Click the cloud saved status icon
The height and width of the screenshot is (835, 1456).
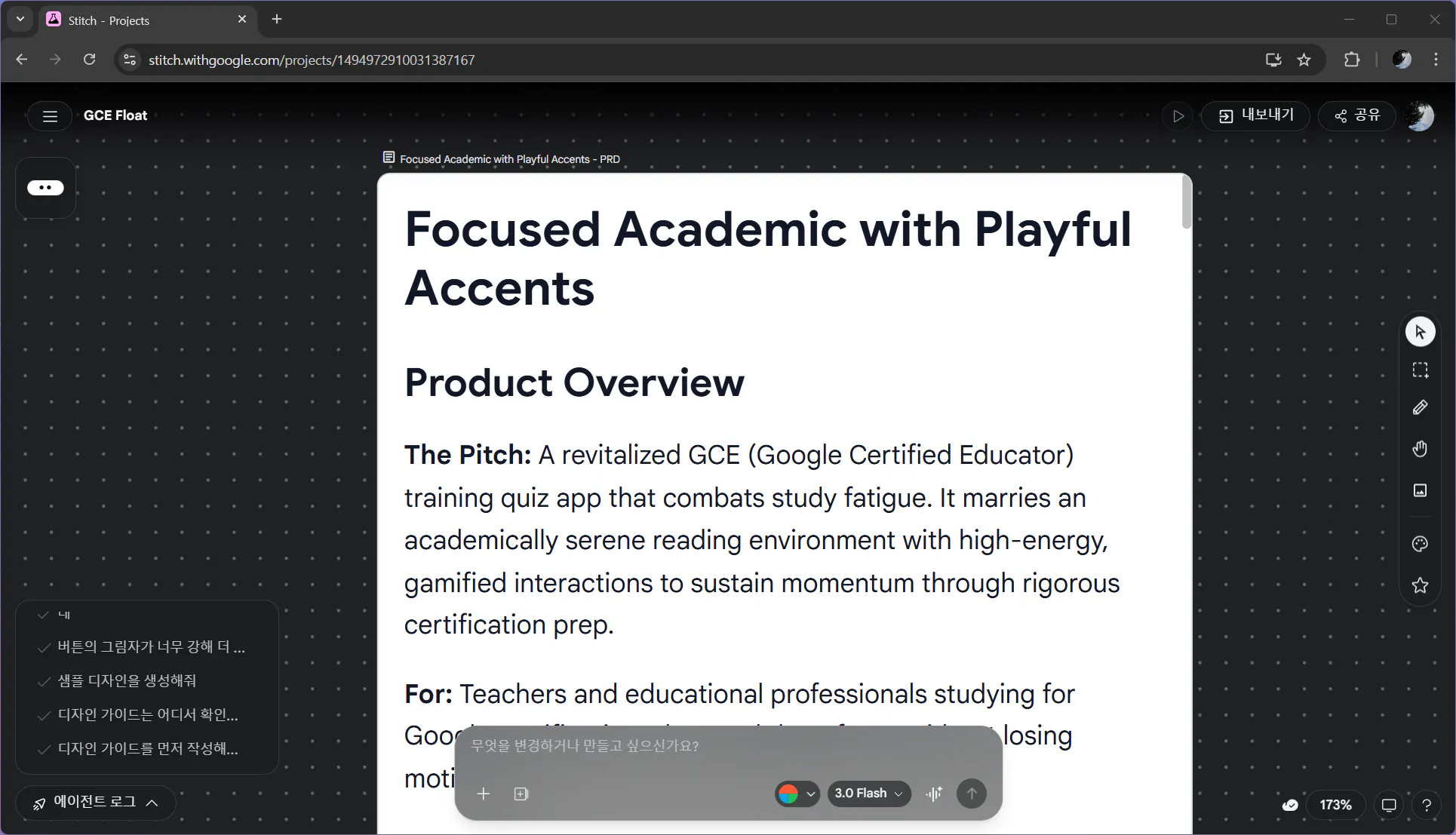click(1290, 805)
